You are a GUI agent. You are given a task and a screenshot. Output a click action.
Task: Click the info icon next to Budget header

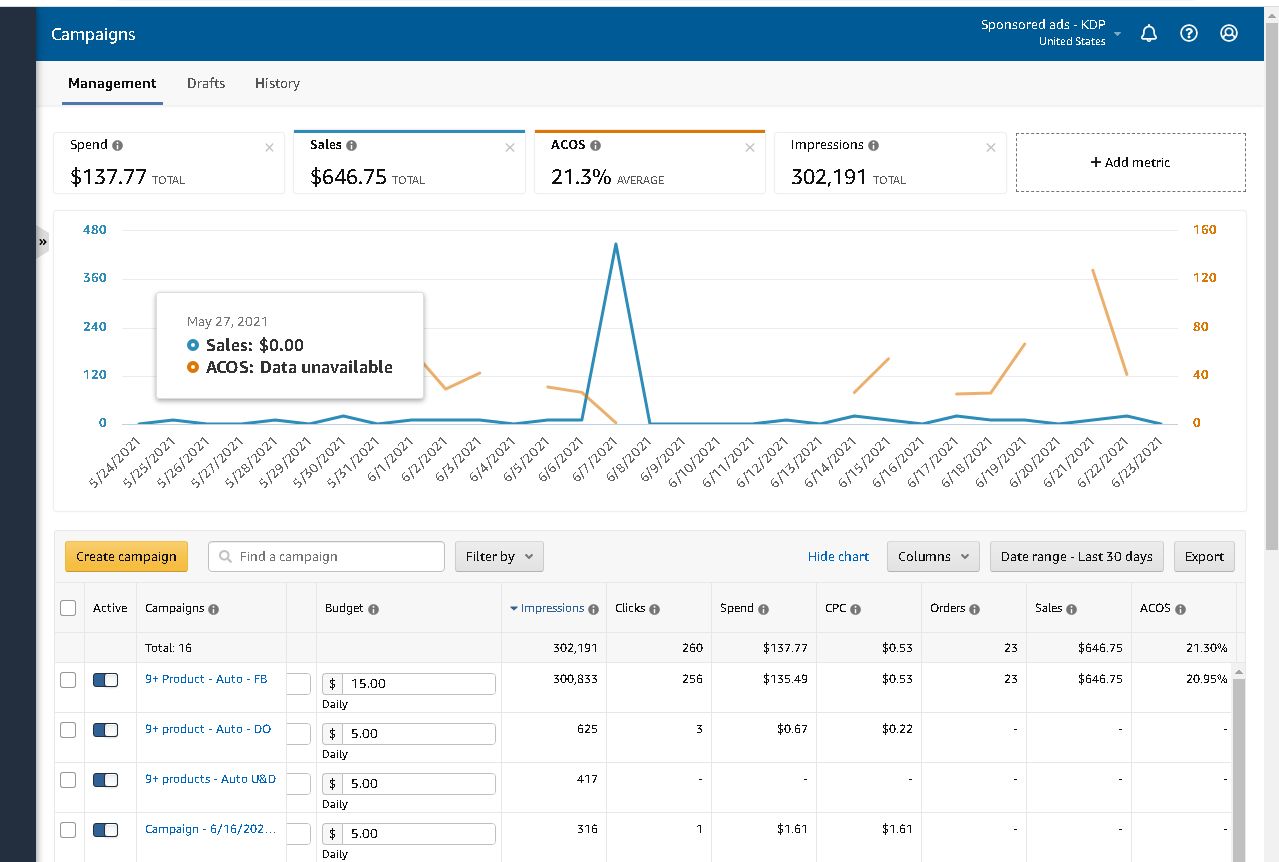pyautogui.click(x=373, y=609)
